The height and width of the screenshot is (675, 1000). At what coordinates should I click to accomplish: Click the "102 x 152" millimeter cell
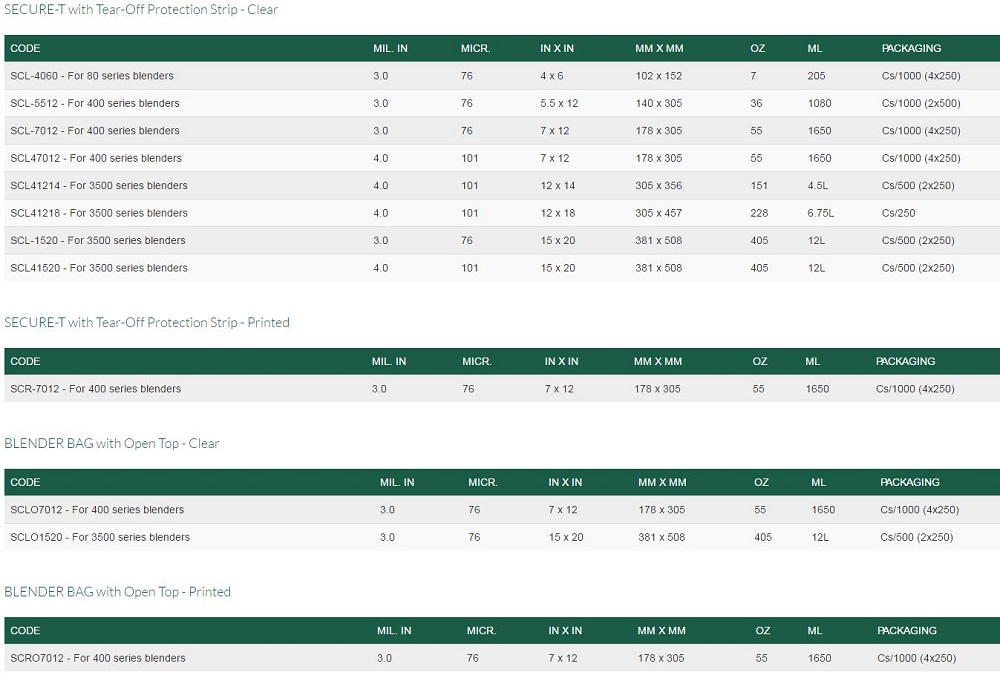pos(659,76)
